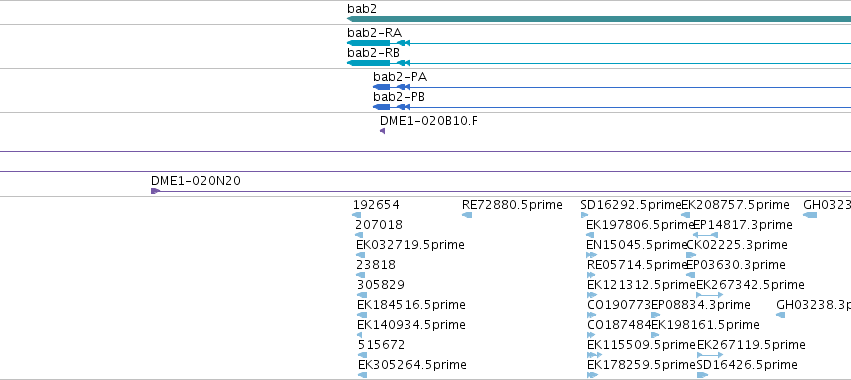This screenshot has height=380, width=851.
Task: Open the bab2-RA transcript label
Action: pos(374,33)
